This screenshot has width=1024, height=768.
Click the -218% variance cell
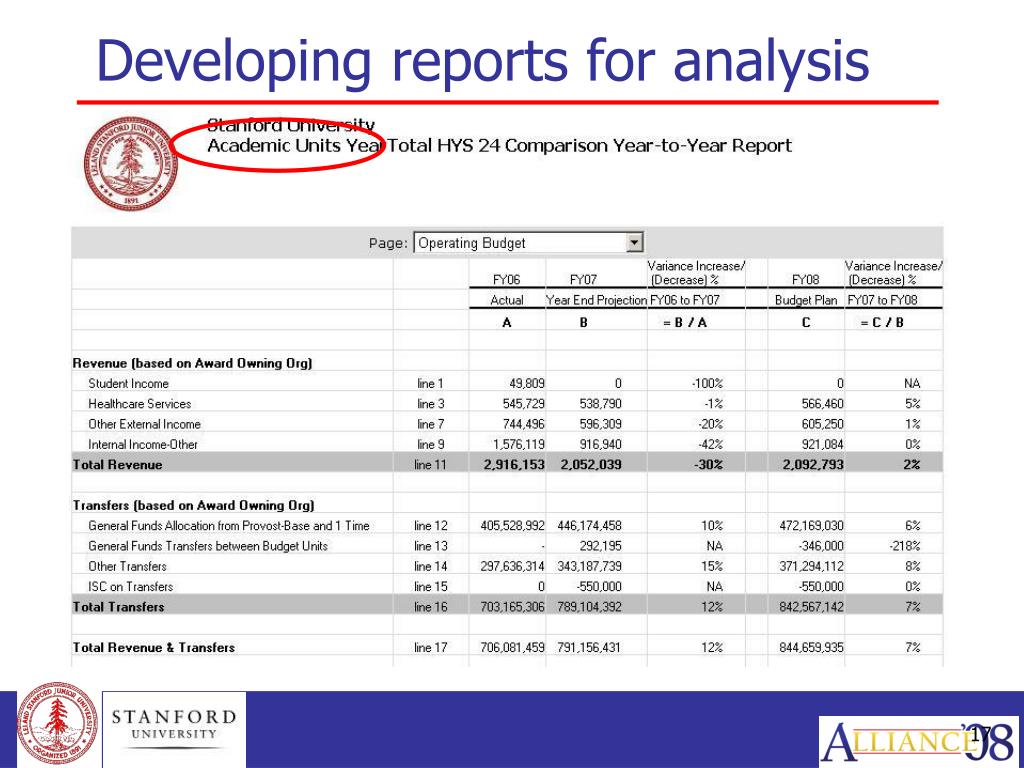tap(904, 546)
